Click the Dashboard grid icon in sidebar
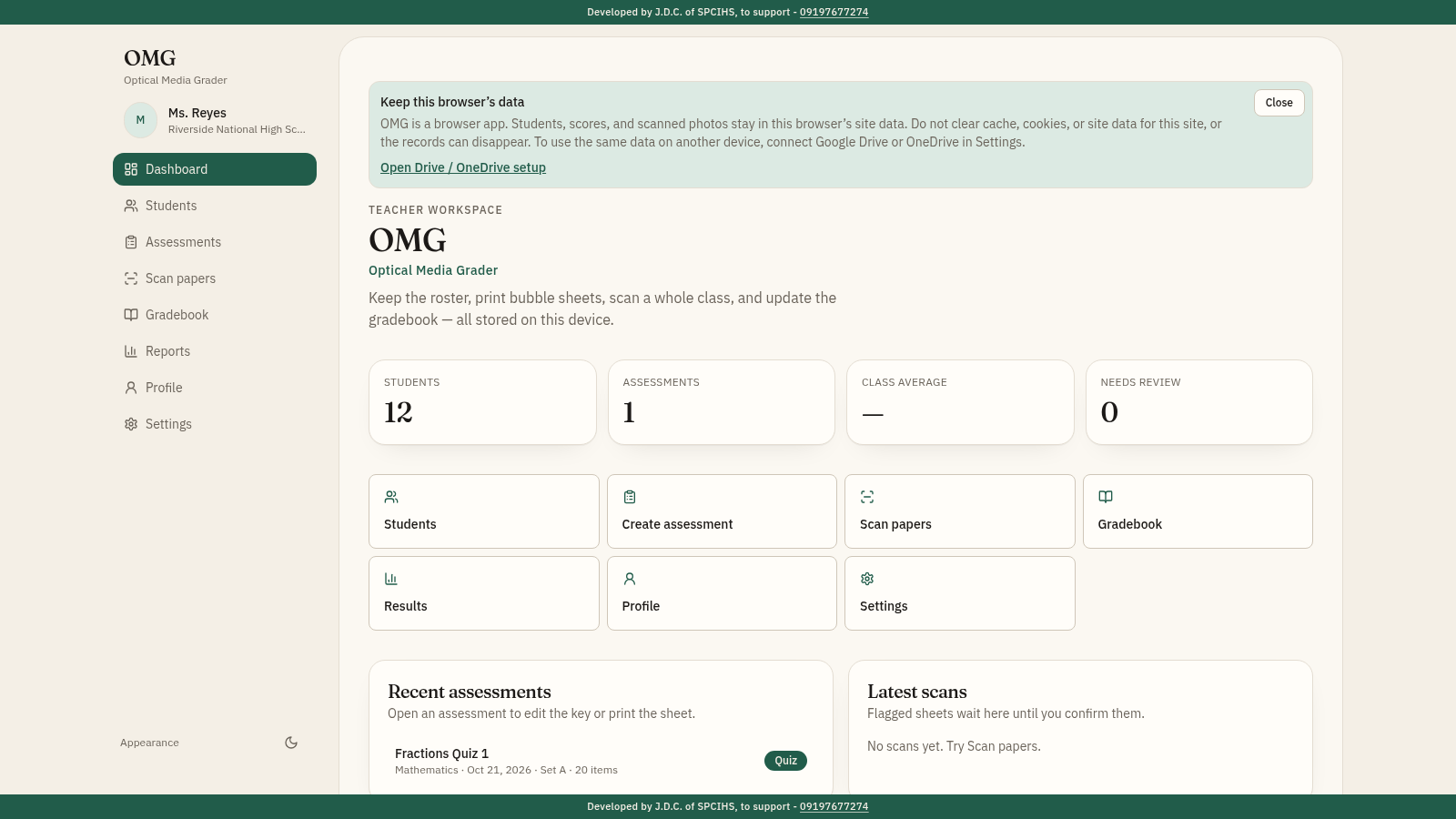1456x819 pixels. [x=131, y=169]
